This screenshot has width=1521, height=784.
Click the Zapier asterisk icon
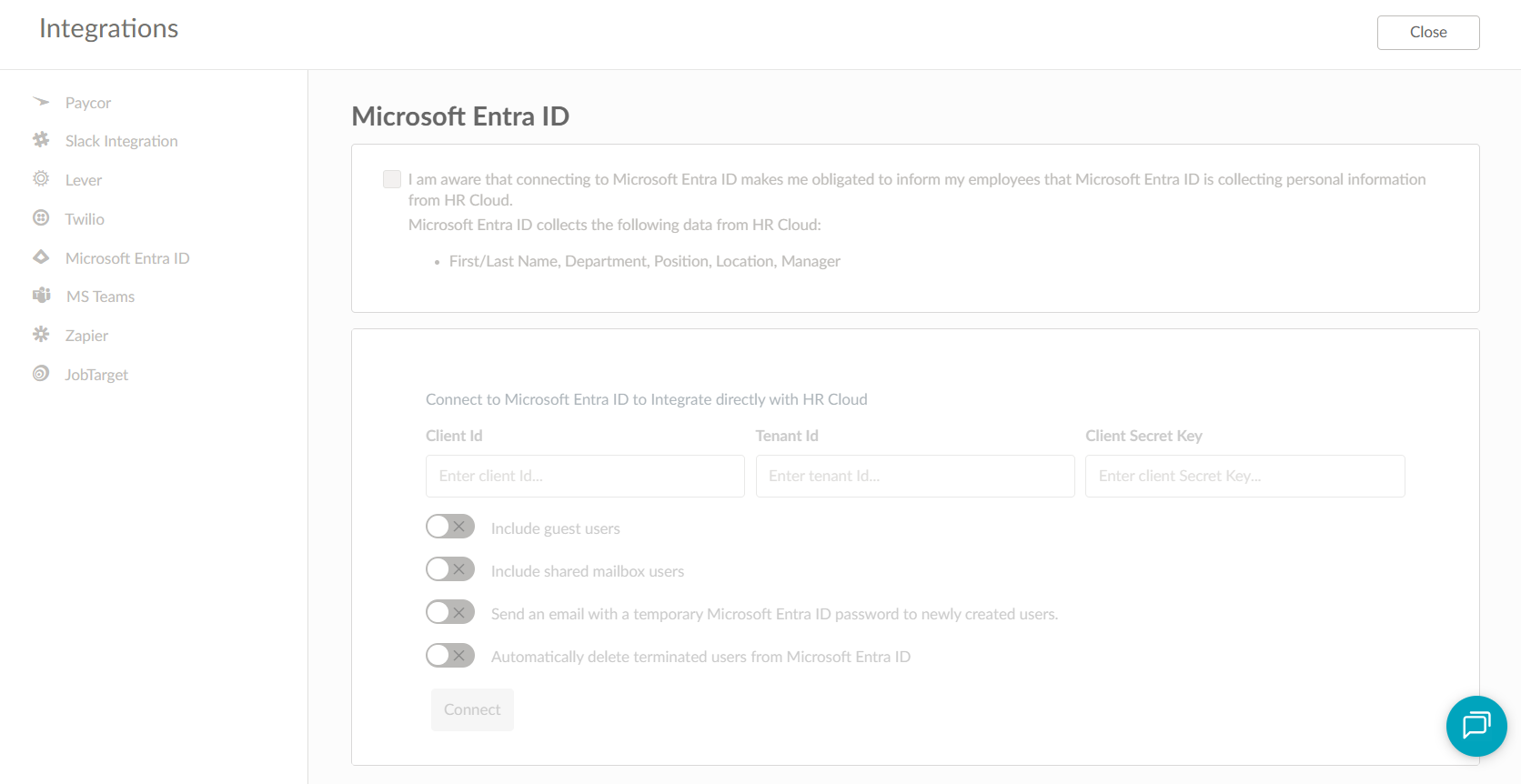tap(41, 335)
